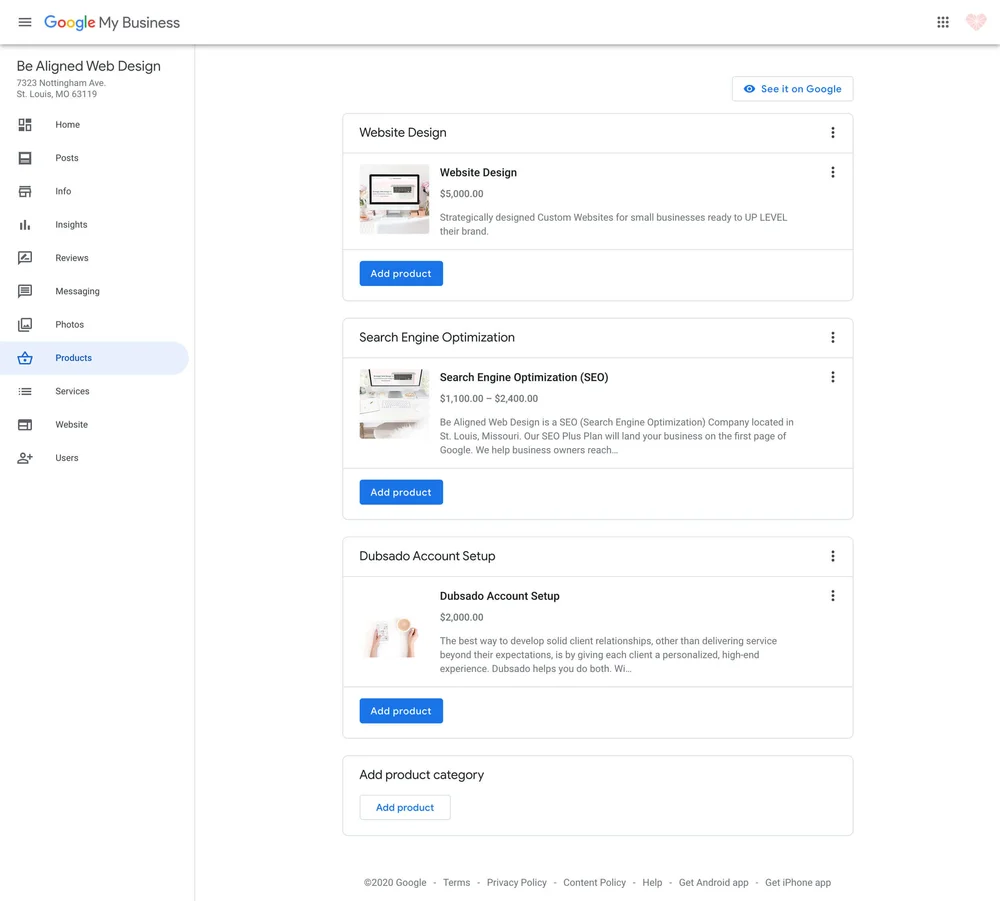Switch to the Products section
The width and height of the screenshot is (1000, 901).
pyautogui.click(x=73, y=357)
